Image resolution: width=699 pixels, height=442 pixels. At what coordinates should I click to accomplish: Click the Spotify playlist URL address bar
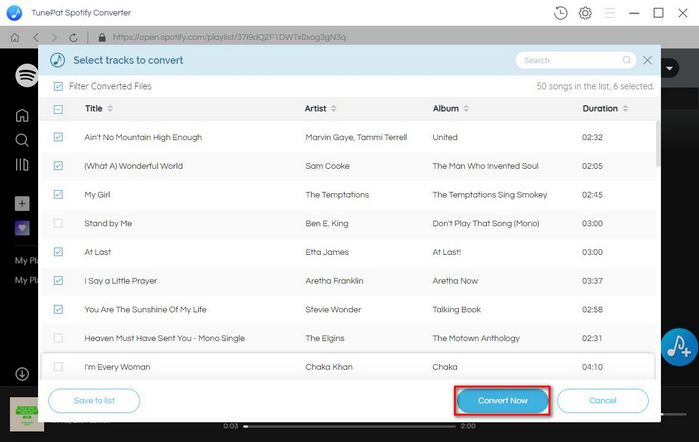coord(229,37)
